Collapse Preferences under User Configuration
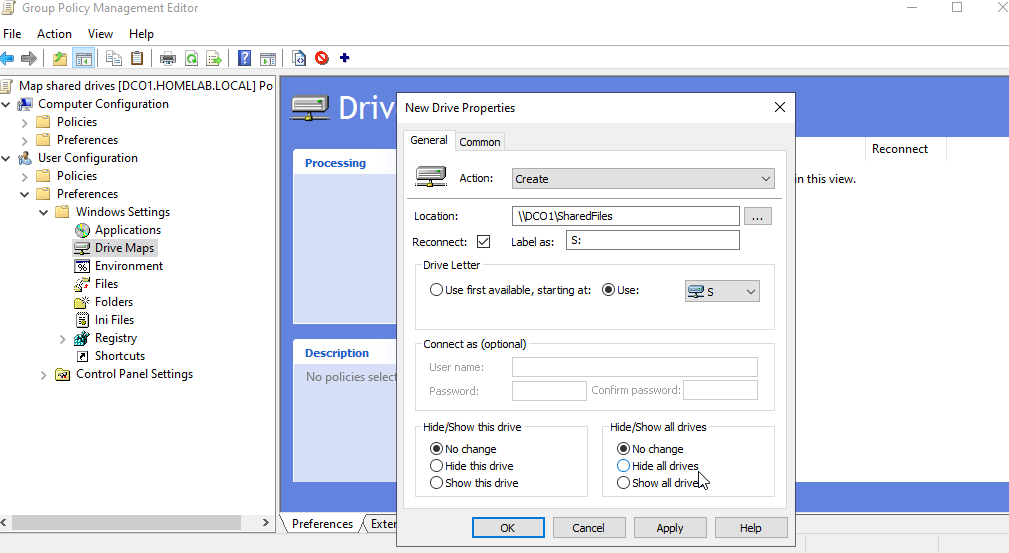 [24, 194]
